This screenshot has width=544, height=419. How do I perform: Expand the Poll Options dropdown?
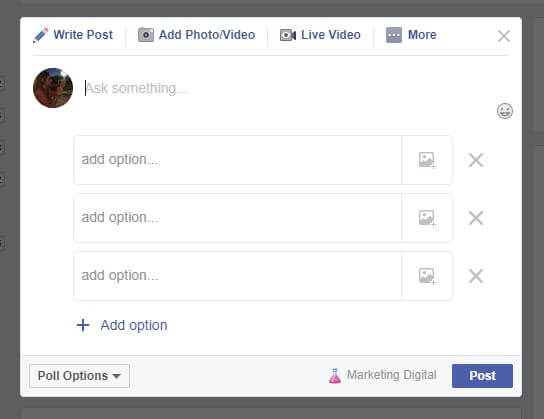point(79,376)
